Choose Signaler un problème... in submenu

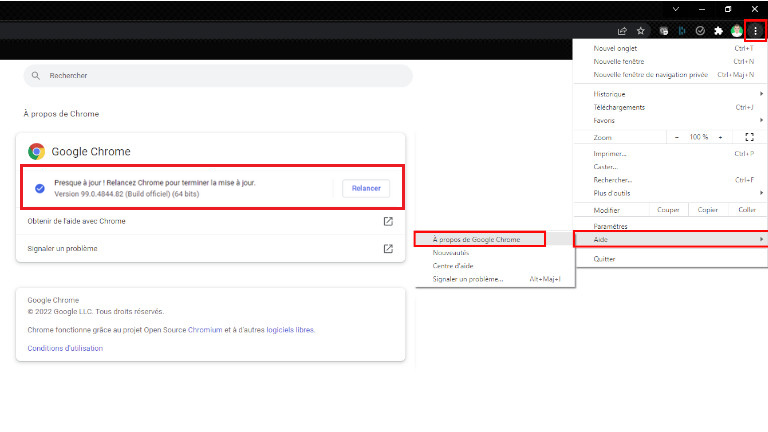495,279
